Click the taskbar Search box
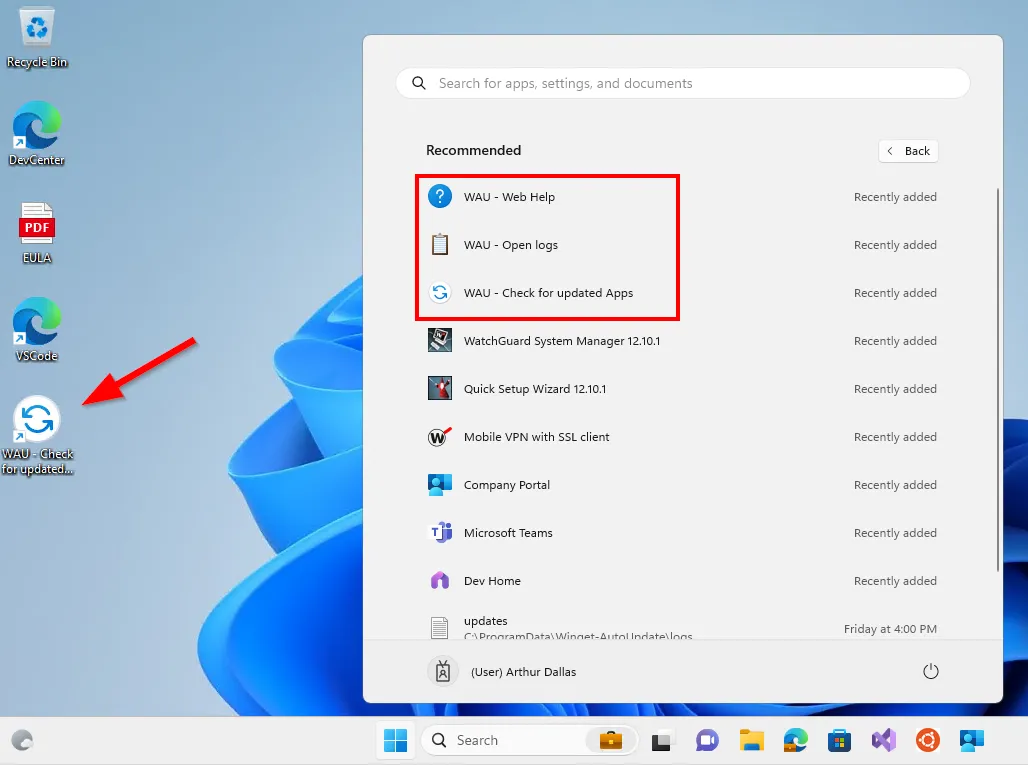Viewport: 1028px width, 765px height. pos(529,741)
